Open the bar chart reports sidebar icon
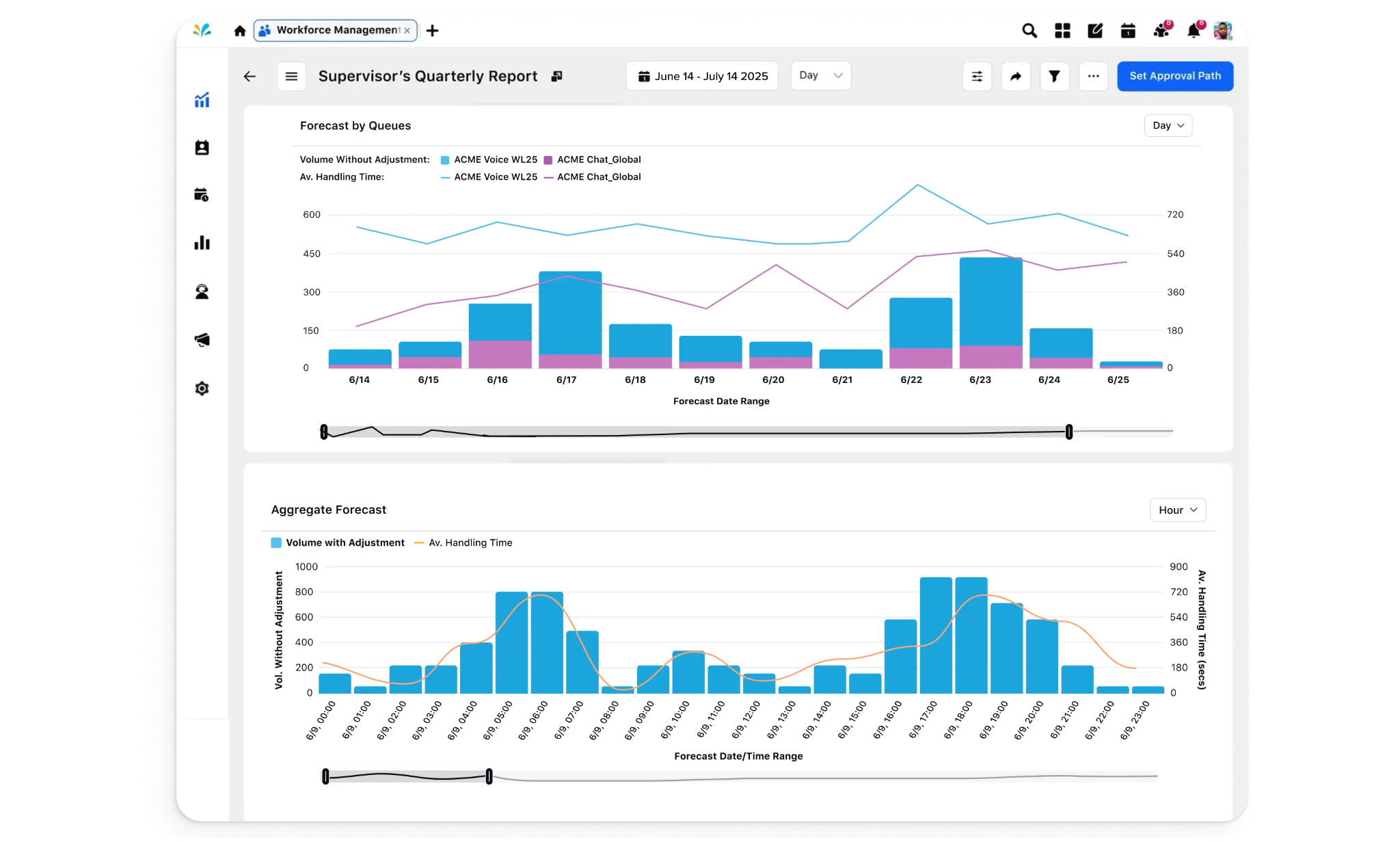This screenshot has height=842, width=1400. click(202, 243)
